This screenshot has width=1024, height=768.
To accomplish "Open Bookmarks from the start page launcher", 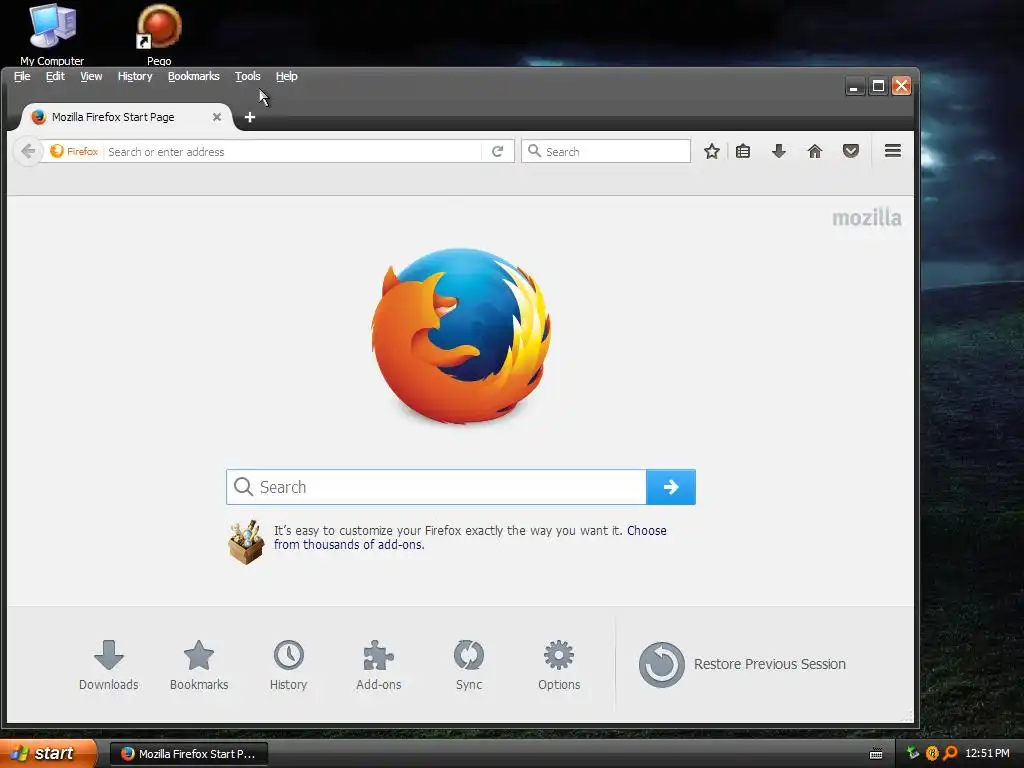I will [199, 665].
